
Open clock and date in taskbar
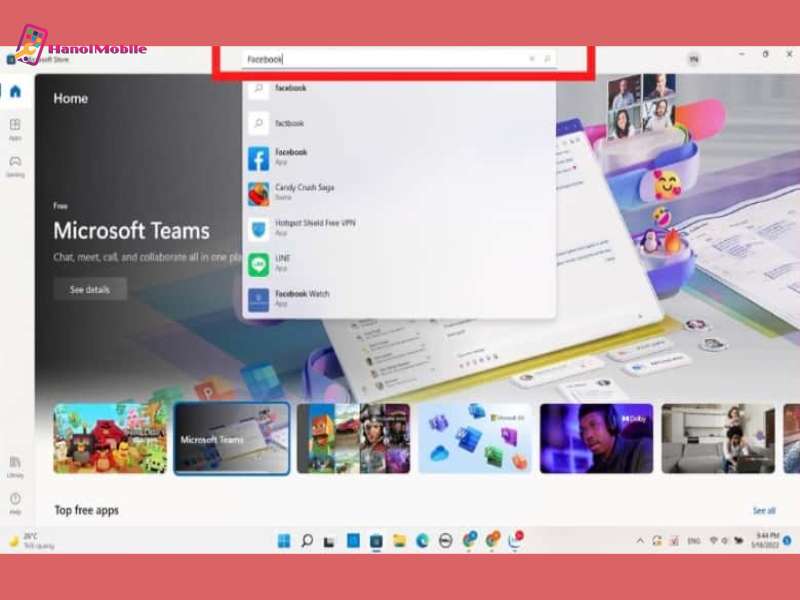(766, 540)
